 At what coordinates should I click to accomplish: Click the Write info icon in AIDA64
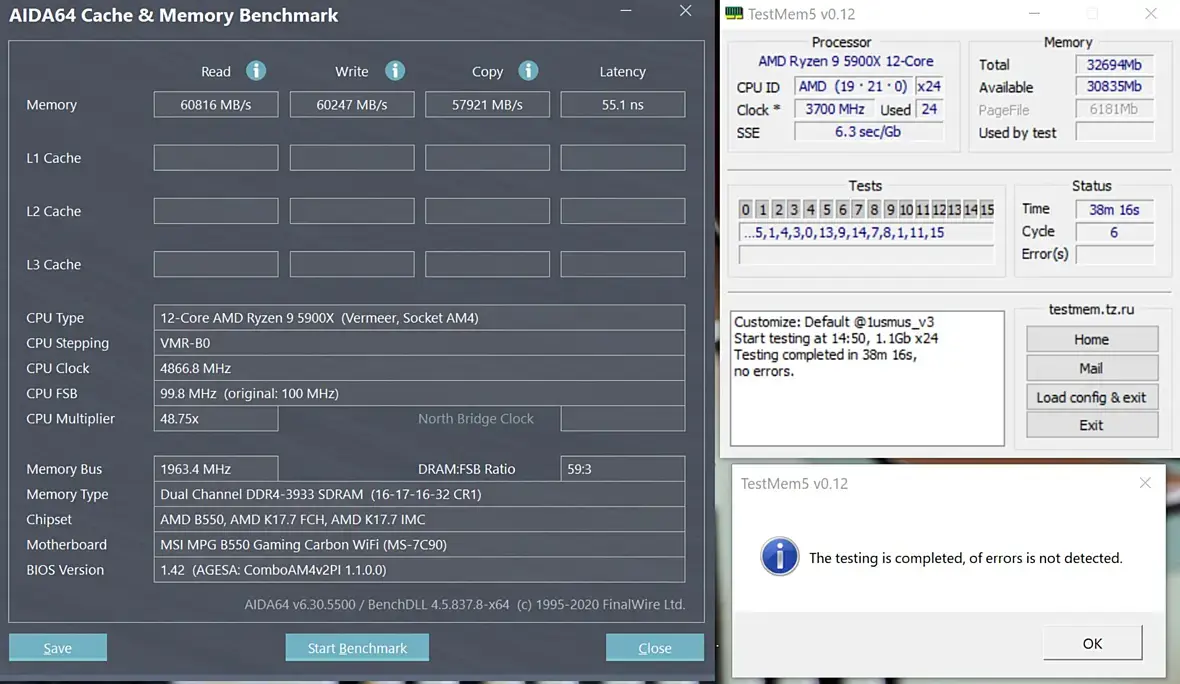coord(395,71)
